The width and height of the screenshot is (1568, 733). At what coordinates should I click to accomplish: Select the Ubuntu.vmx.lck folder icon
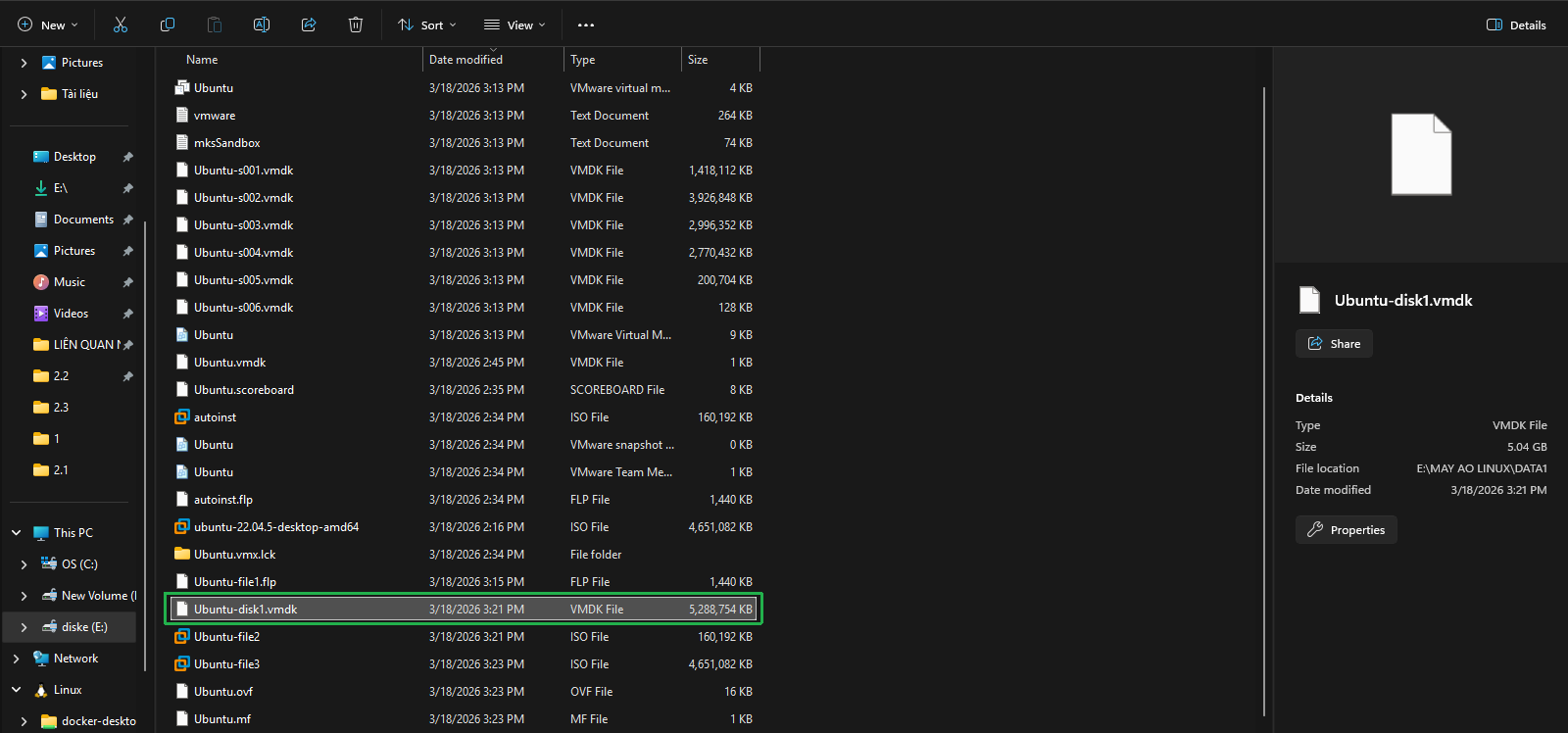tap(182, 555)
